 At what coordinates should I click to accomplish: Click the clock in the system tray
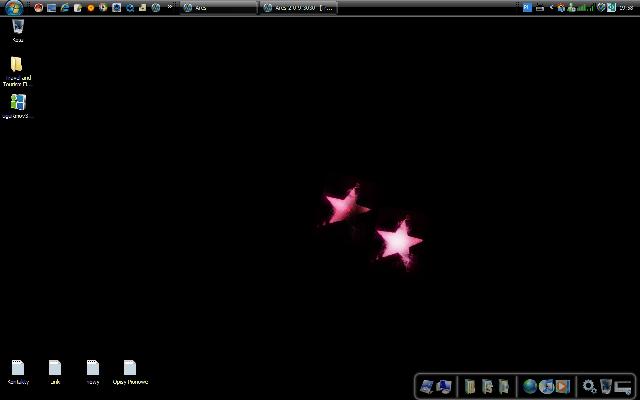(626, 7)
